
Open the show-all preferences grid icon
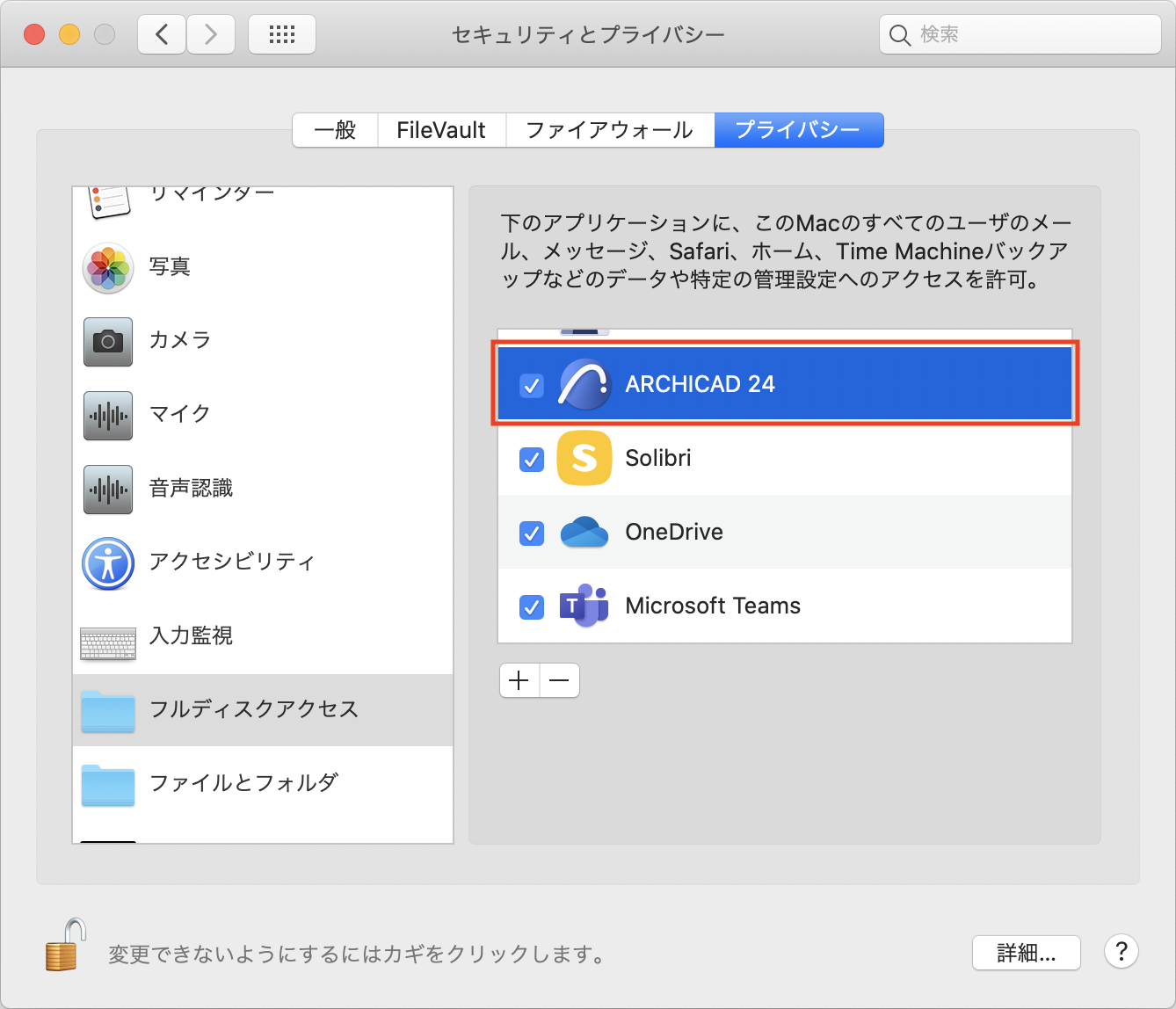coord(281,34)
